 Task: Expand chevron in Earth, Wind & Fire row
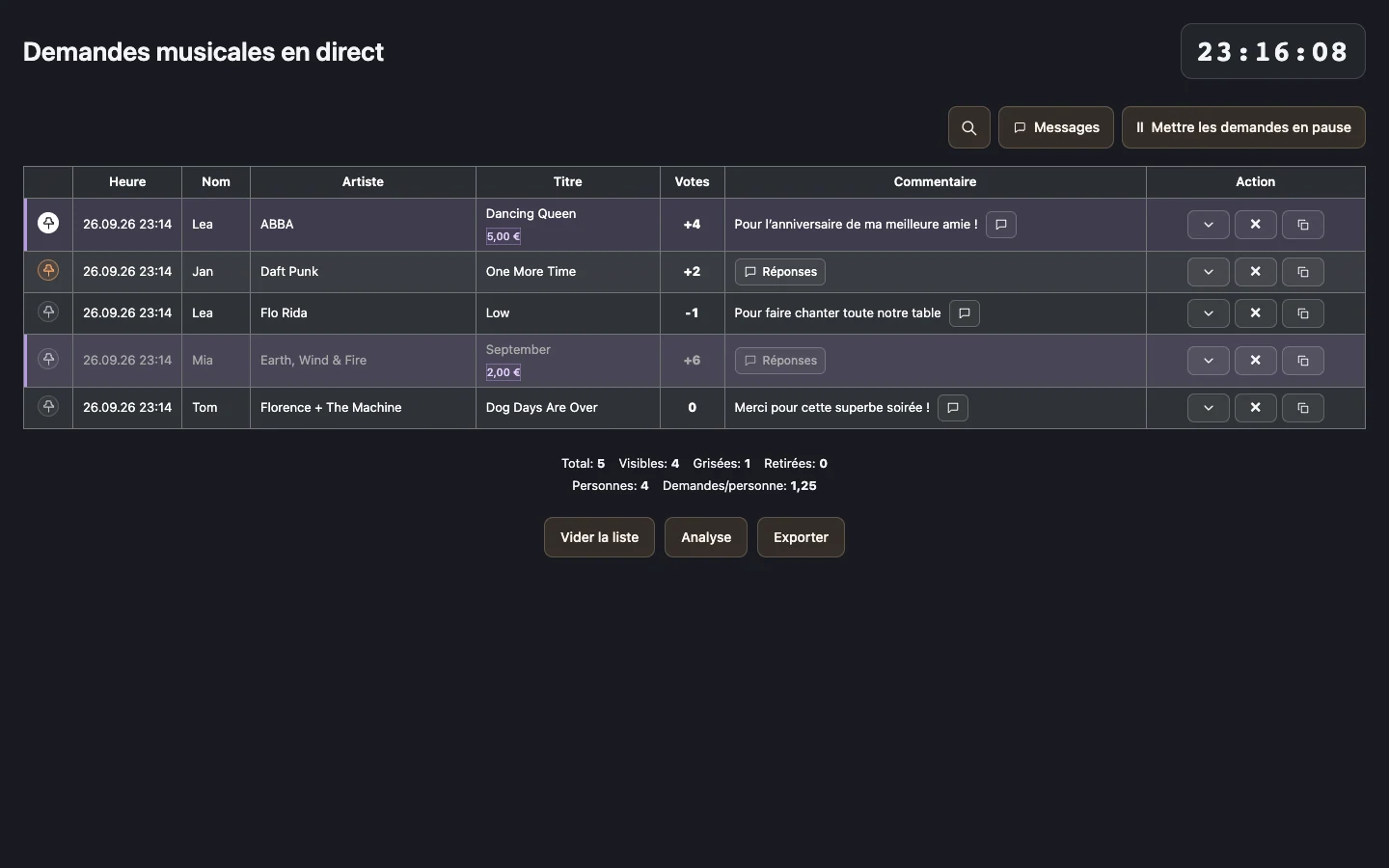1209,361
